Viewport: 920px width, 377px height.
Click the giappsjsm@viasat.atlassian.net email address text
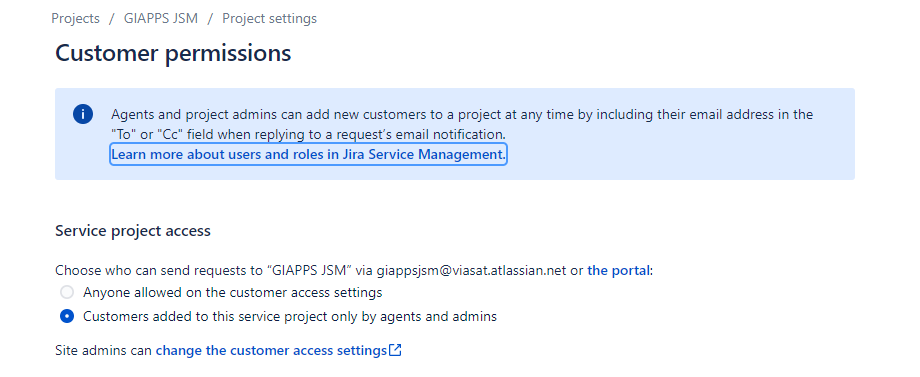pyautogui.click(x=472, y=270)
